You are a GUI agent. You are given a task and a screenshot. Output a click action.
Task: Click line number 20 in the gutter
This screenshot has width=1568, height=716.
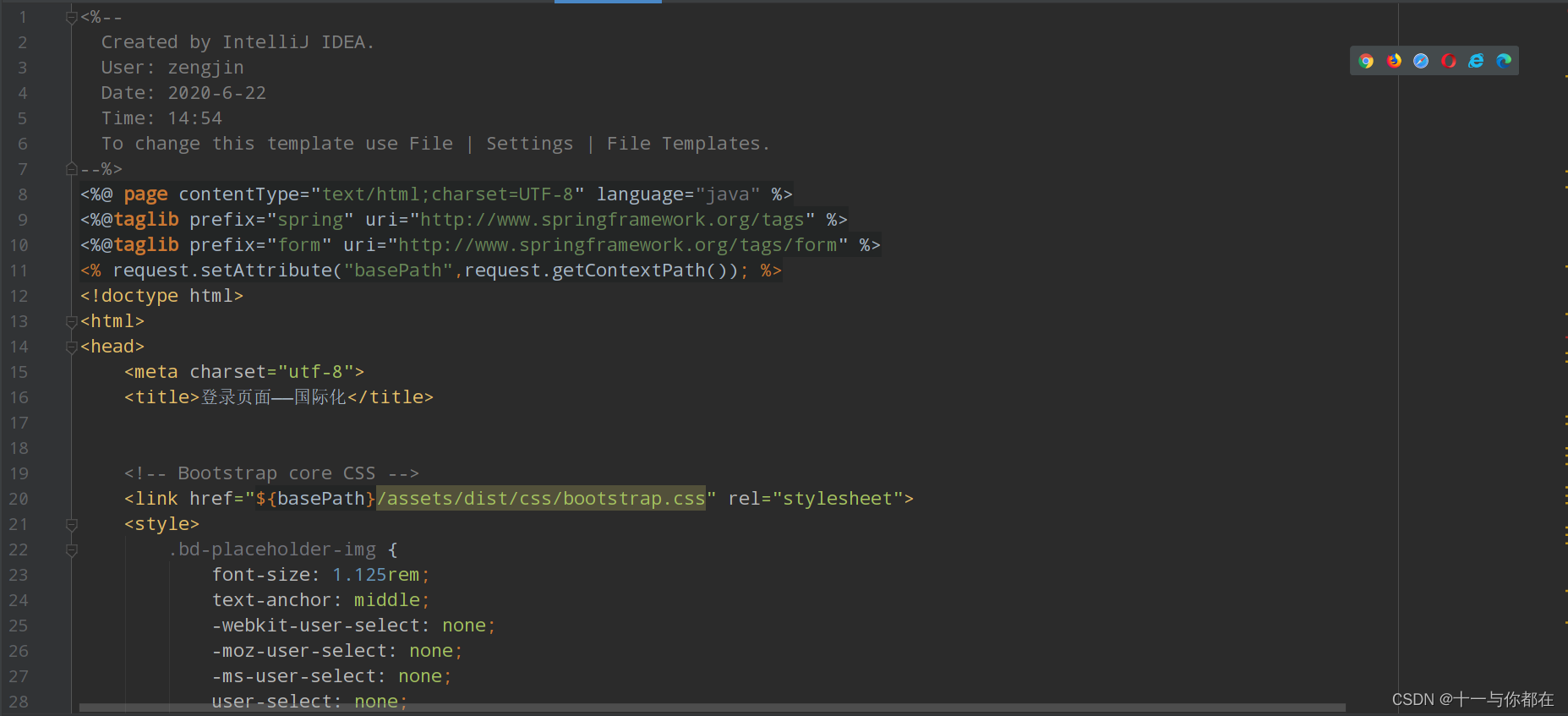pos(19,499)
